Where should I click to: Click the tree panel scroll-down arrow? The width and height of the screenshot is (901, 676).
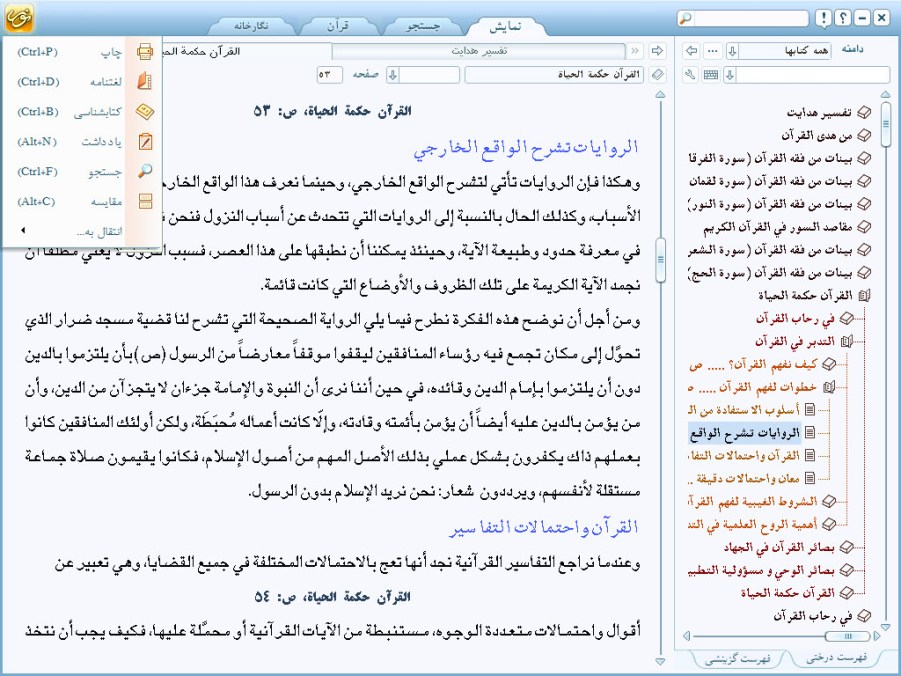[885, 627]
